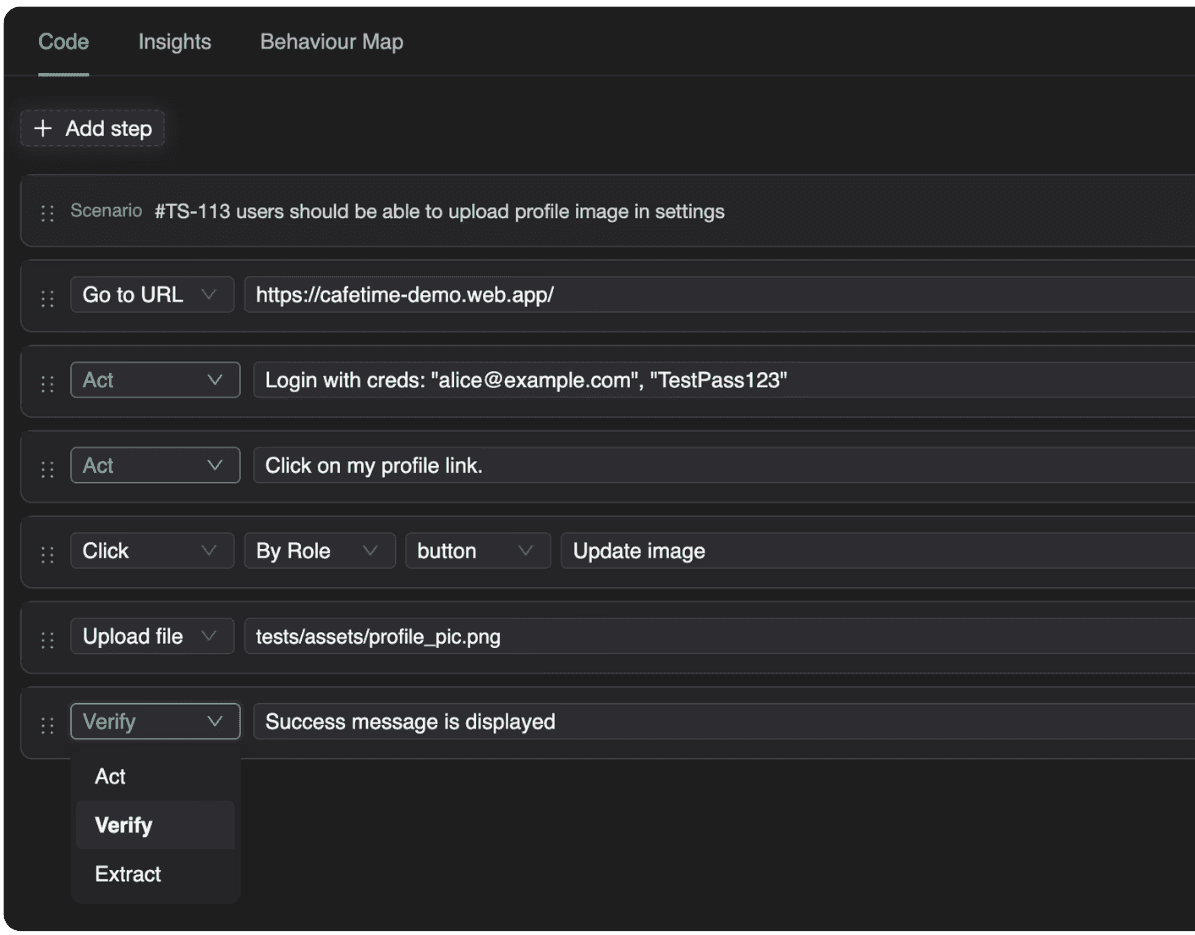Click drag handle on Verify step
The image size is (1195, 935).
[x=47, y=725]
